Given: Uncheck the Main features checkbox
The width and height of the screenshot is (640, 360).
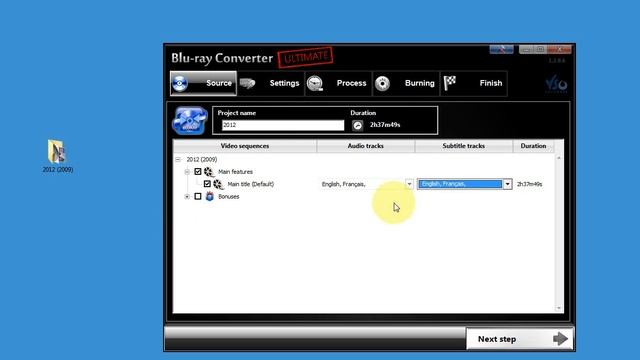Looking at the screenshot, I should point(198,171).
